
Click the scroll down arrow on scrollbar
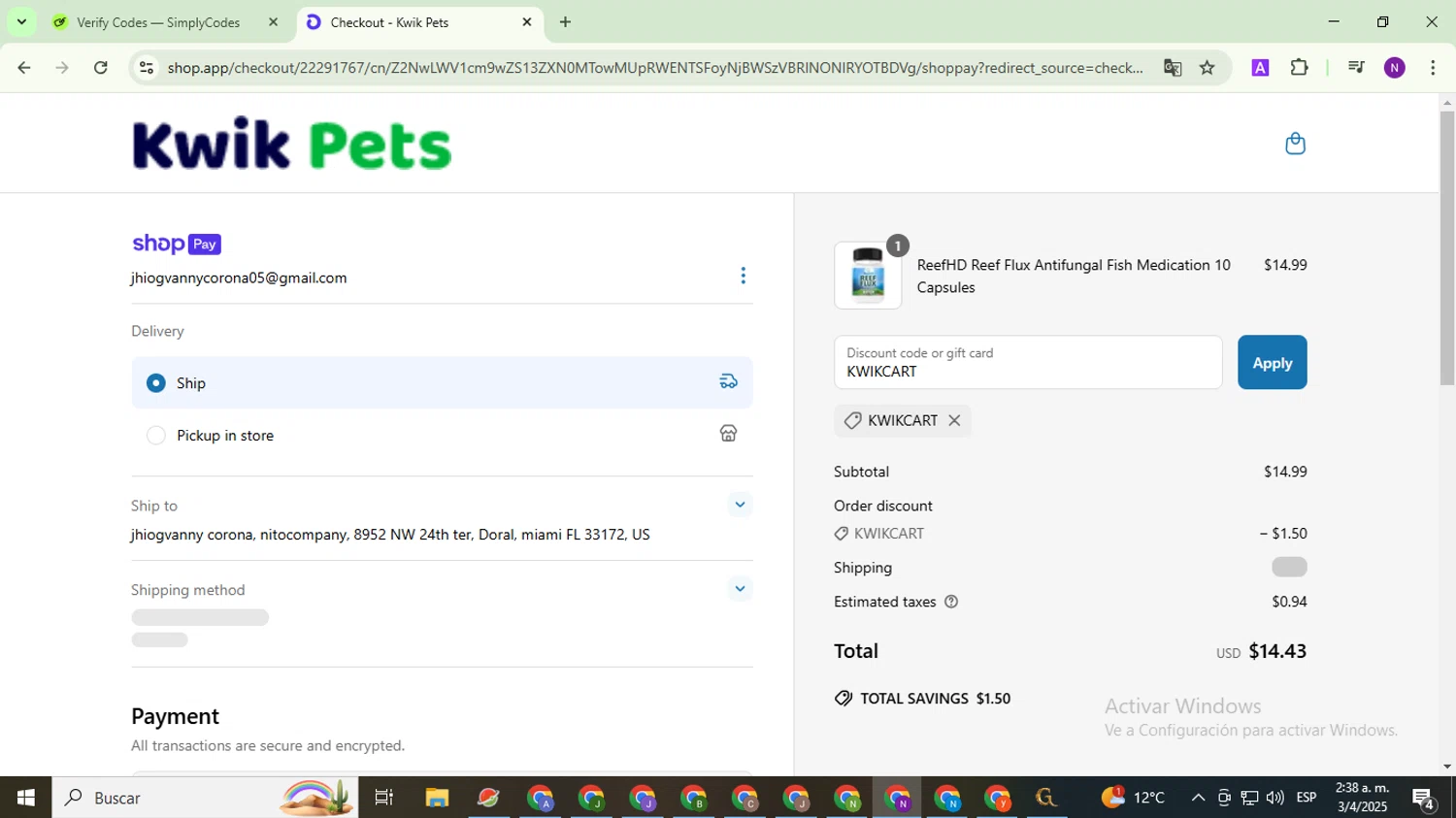(1447, 767)
